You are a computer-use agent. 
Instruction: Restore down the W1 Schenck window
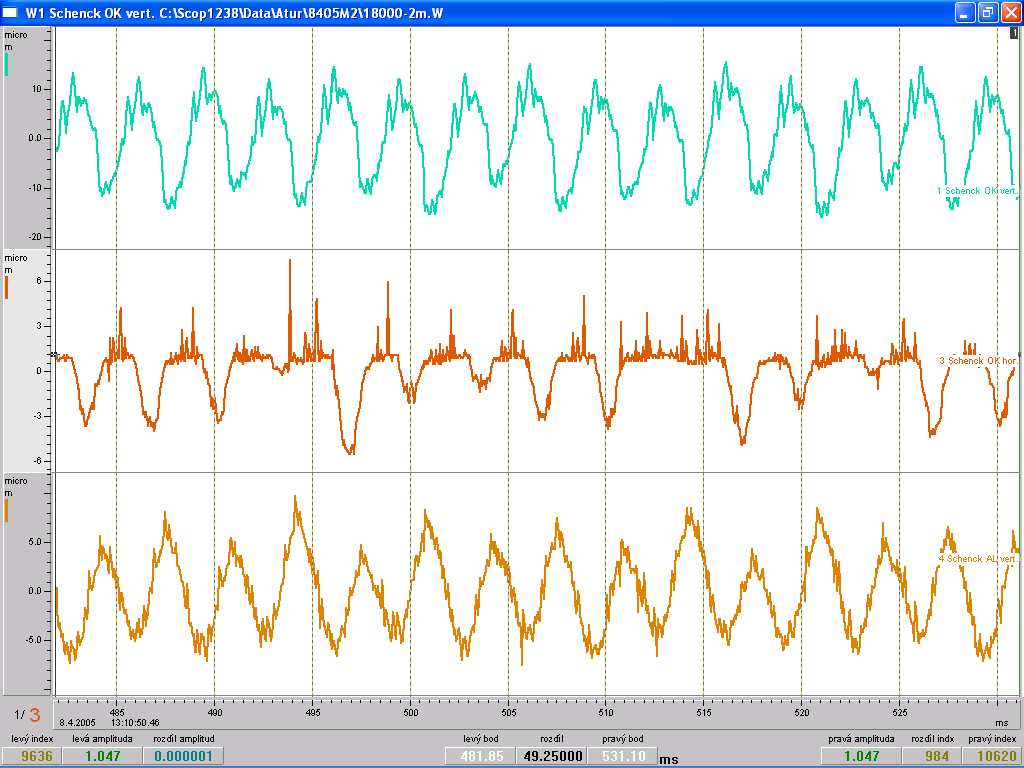[988, 12]
